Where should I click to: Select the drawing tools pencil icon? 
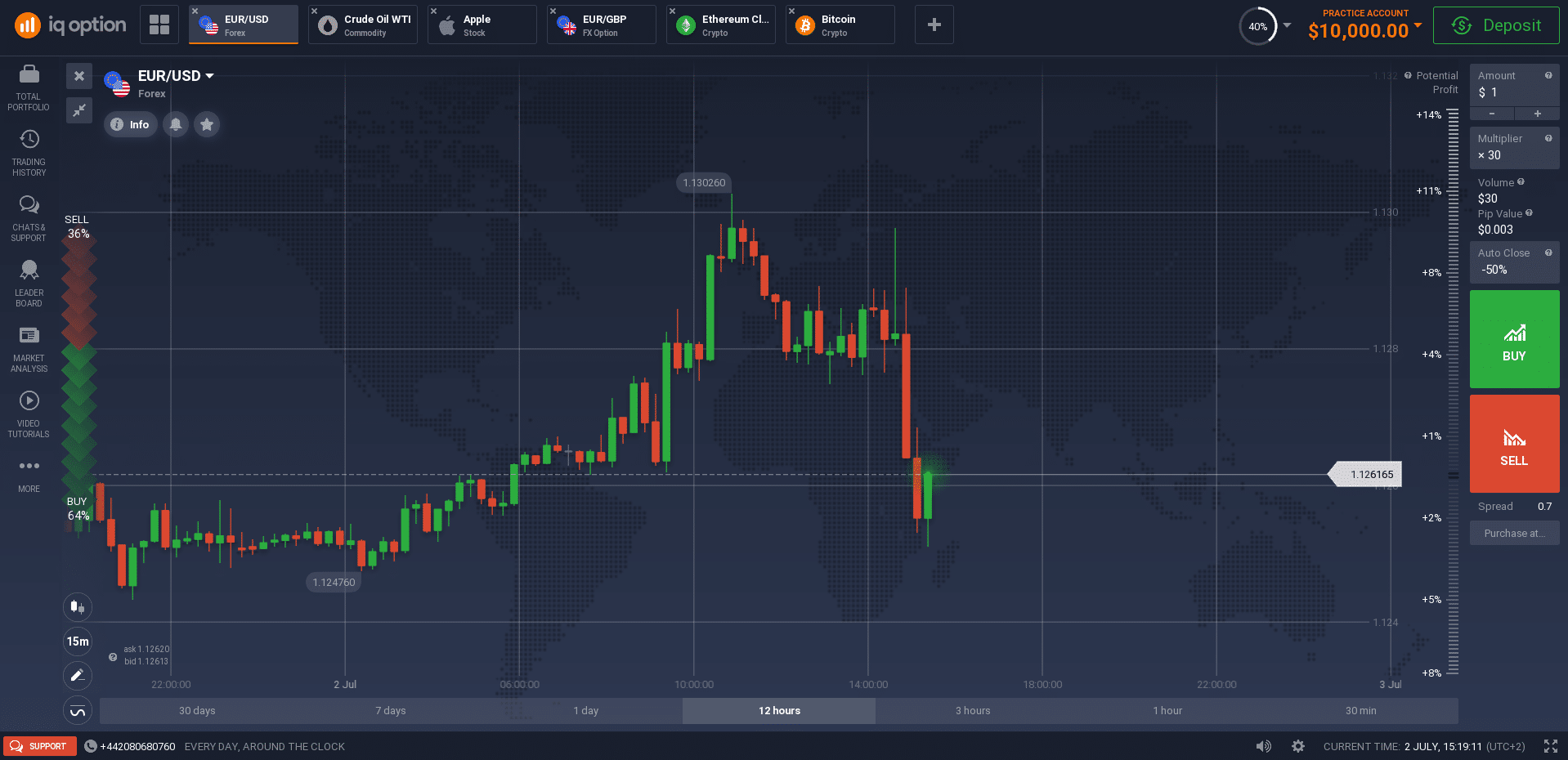pos(78,676)
